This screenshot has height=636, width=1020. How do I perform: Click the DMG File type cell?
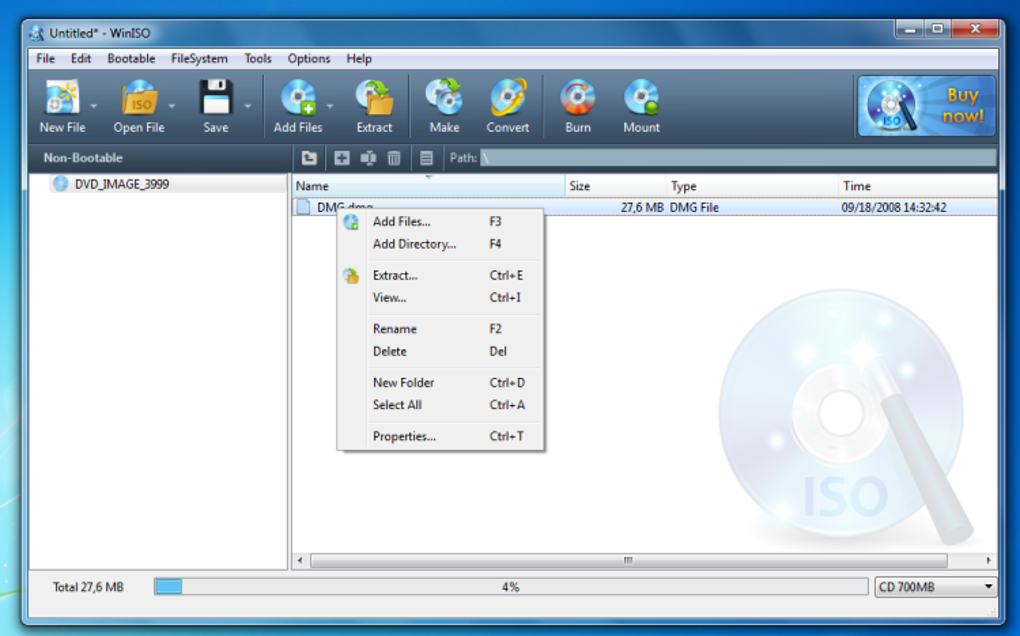[x=694, y=207]
